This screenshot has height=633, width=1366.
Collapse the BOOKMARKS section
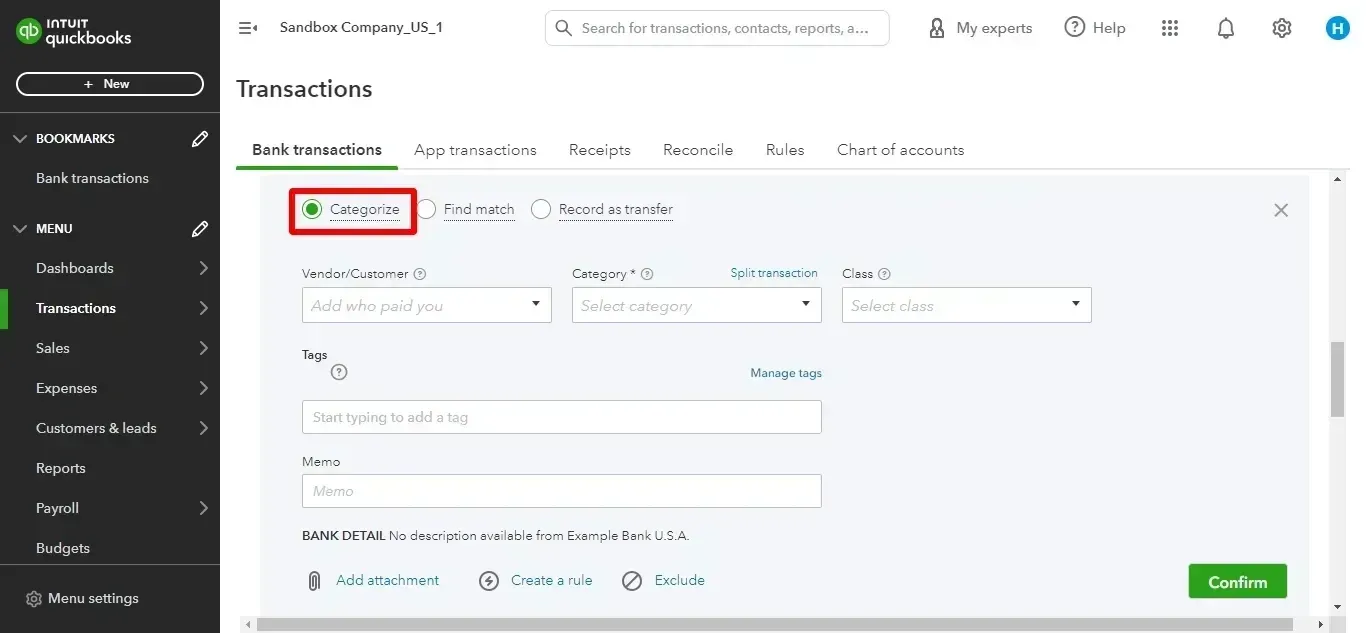(20, 139)
